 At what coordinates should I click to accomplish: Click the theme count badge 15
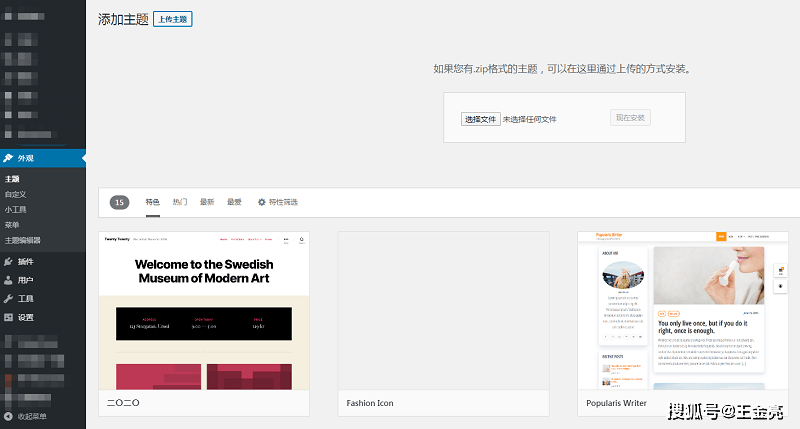pos(119,203)
